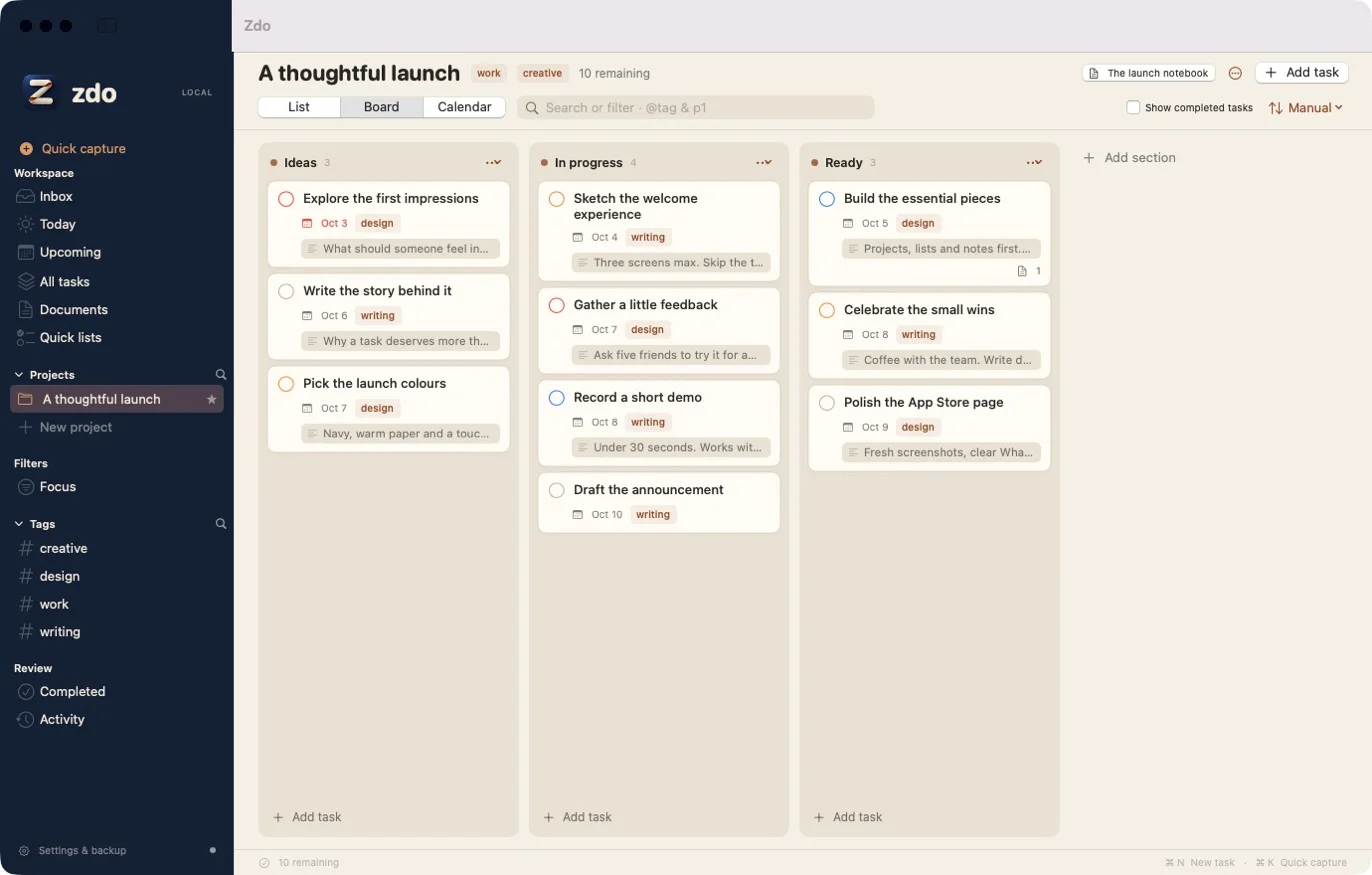The width and height of the screenshot is (1372, 875).
Task: Click attachment icon on Build the essential pieces
Action: tap(1022, 271)
